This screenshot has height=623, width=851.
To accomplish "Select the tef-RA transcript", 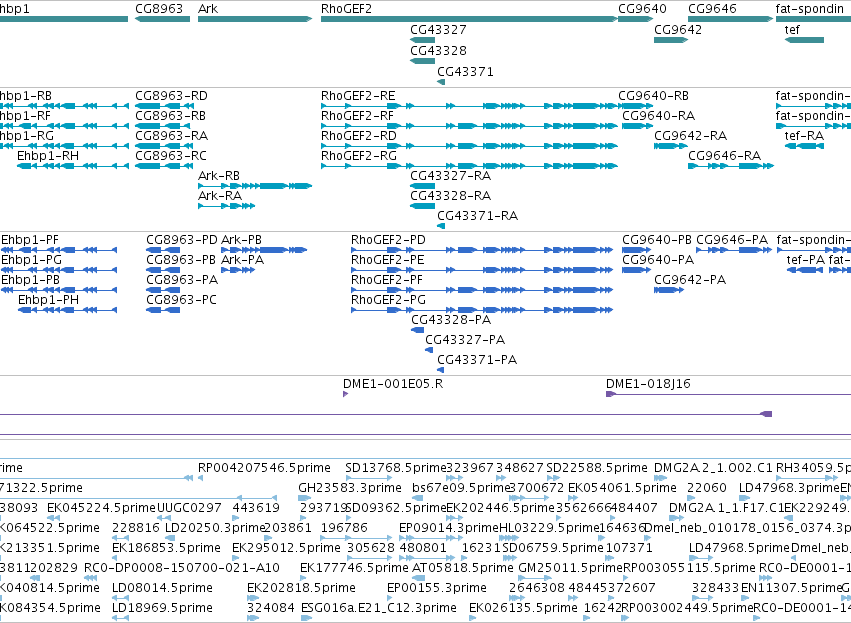I will pos(804,136).
